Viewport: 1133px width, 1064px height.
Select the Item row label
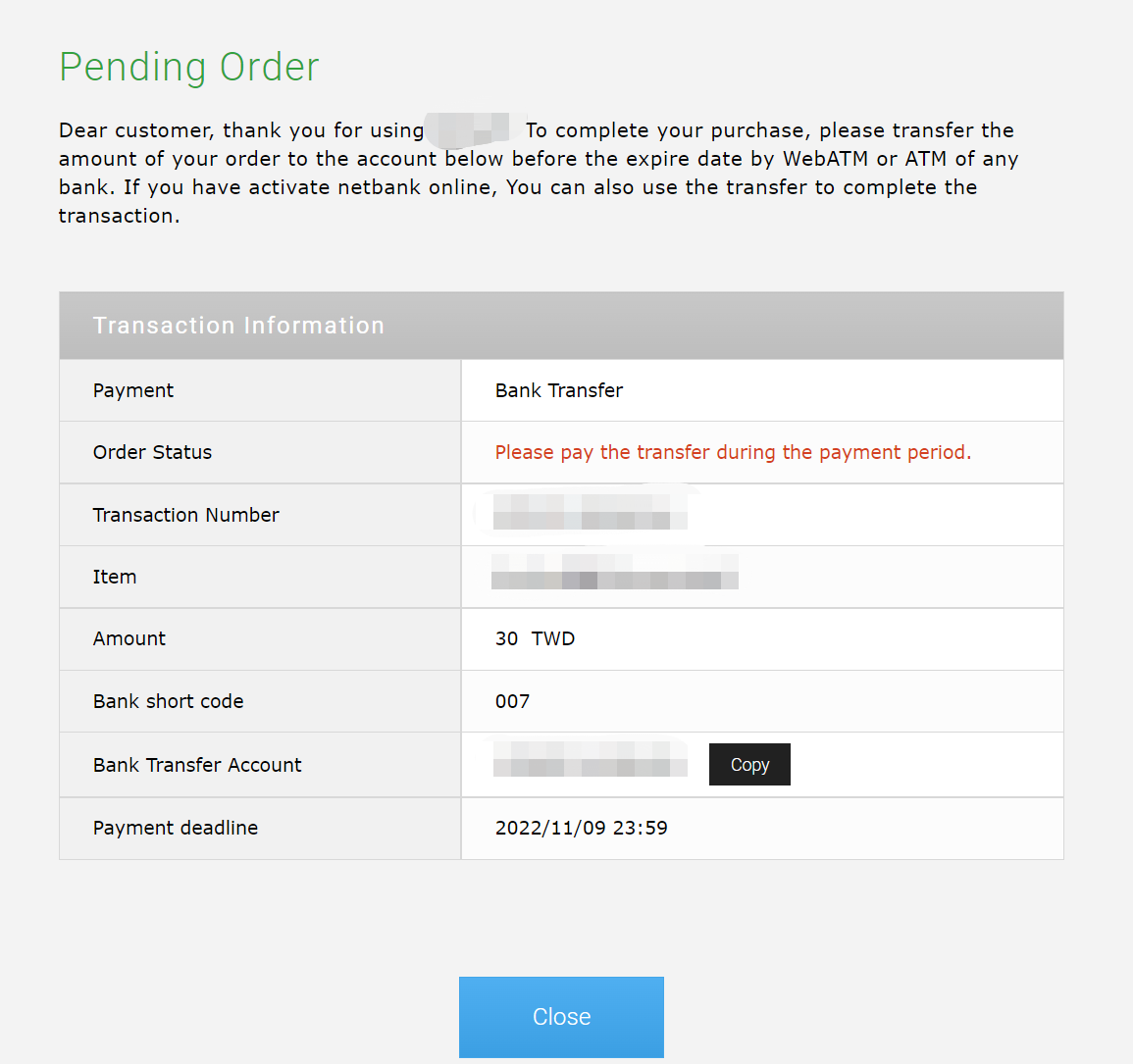point(114,577)
